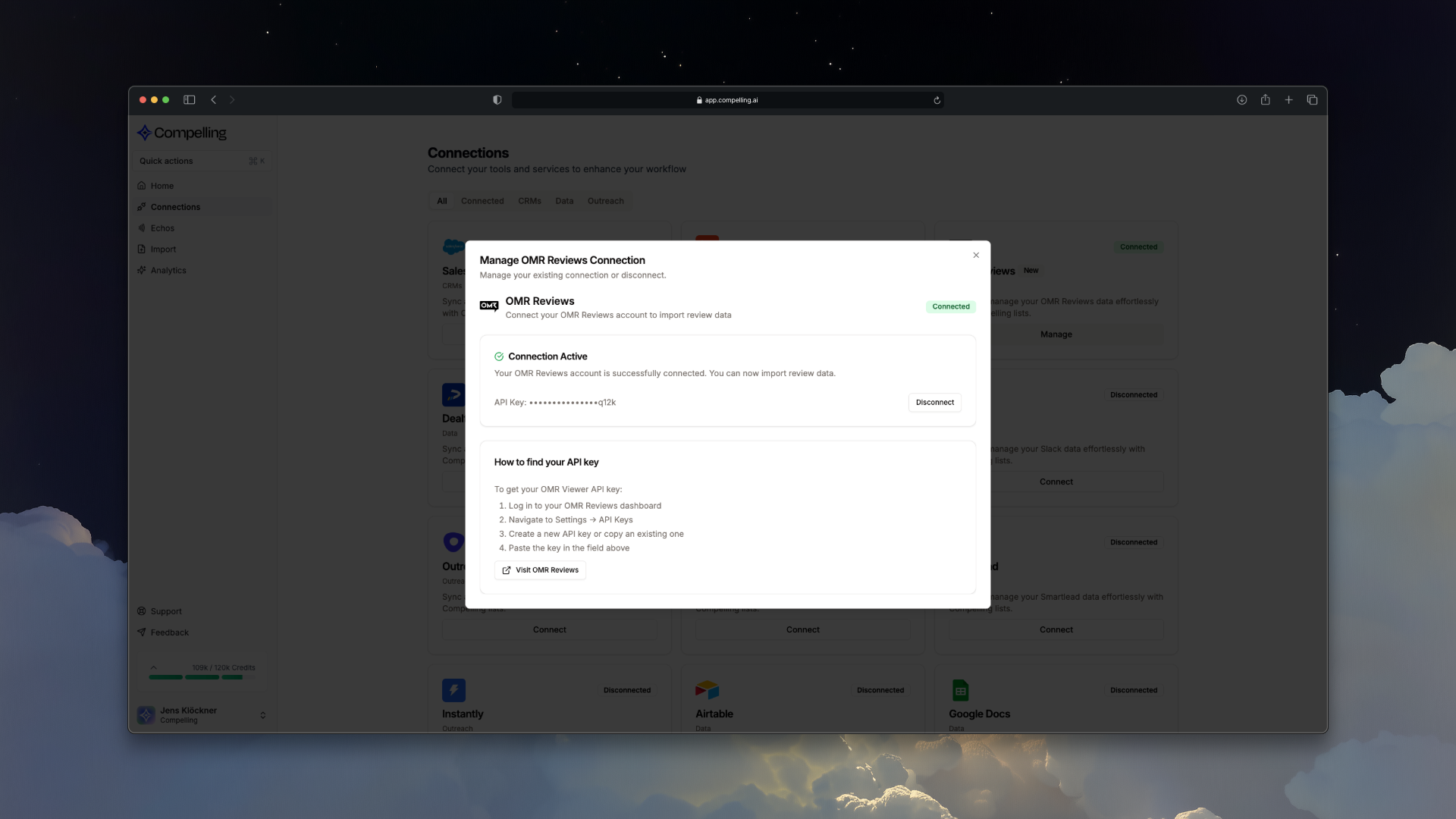Viewport: 1456px width, 819px height.
Task: Collapse the credits usage panel
Action: coord(155,668)
